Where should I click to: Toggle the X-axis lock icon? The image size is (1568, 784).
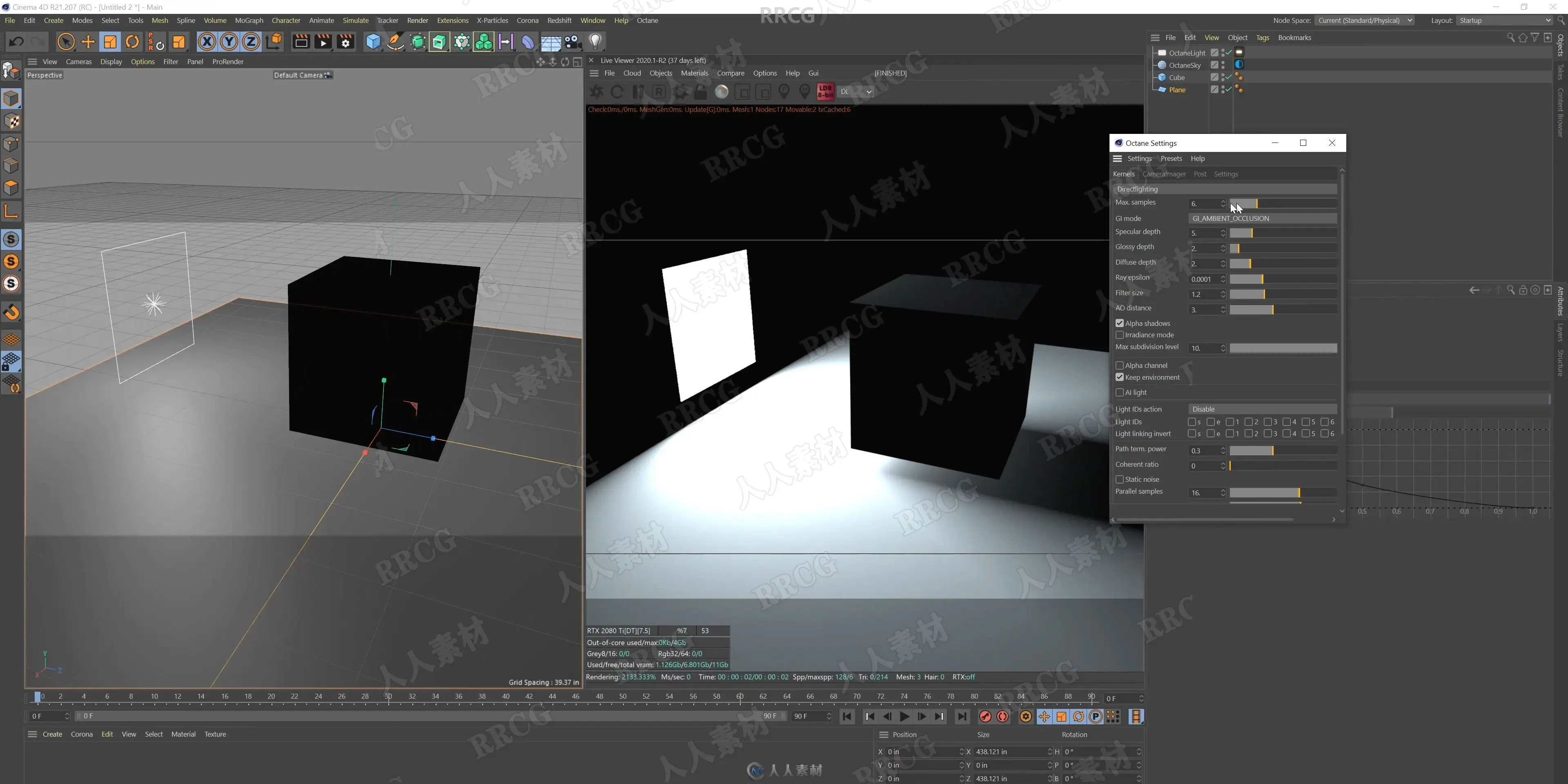click(207, 41)
